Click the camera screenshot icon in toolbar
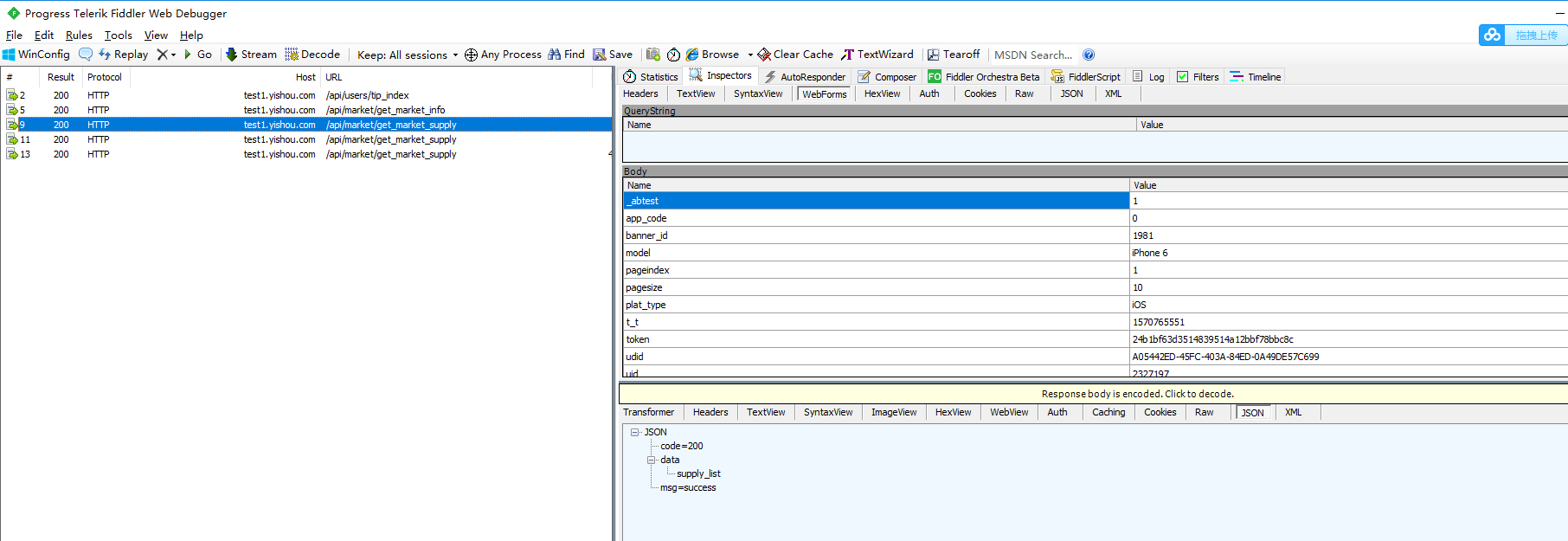 (x=653, y=55)
